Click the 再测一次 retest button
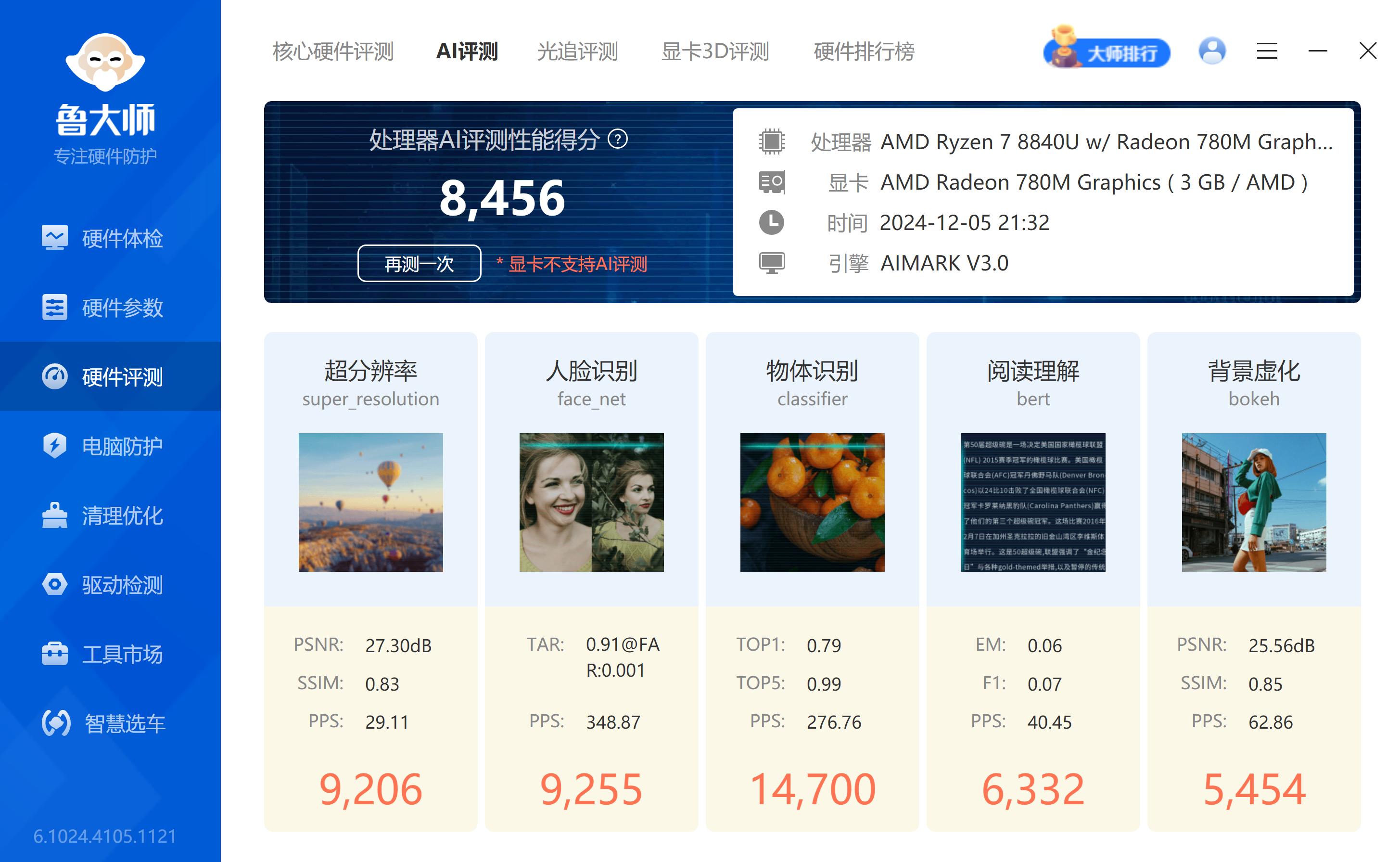This screenshot has height=862, width=1400. [419, 263]
